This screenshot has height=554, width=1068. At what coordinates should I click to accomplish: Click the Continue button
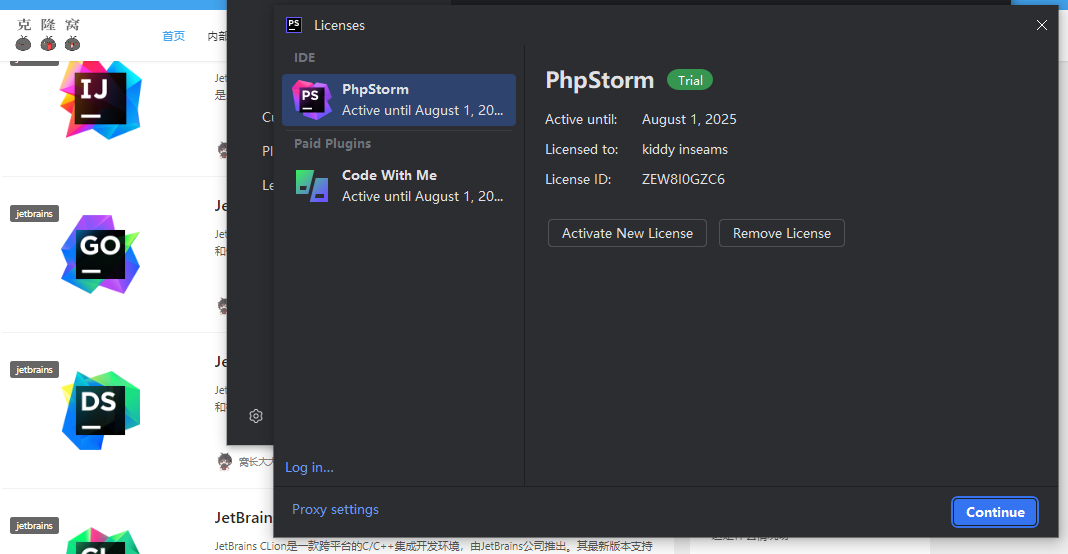(994, 512)
